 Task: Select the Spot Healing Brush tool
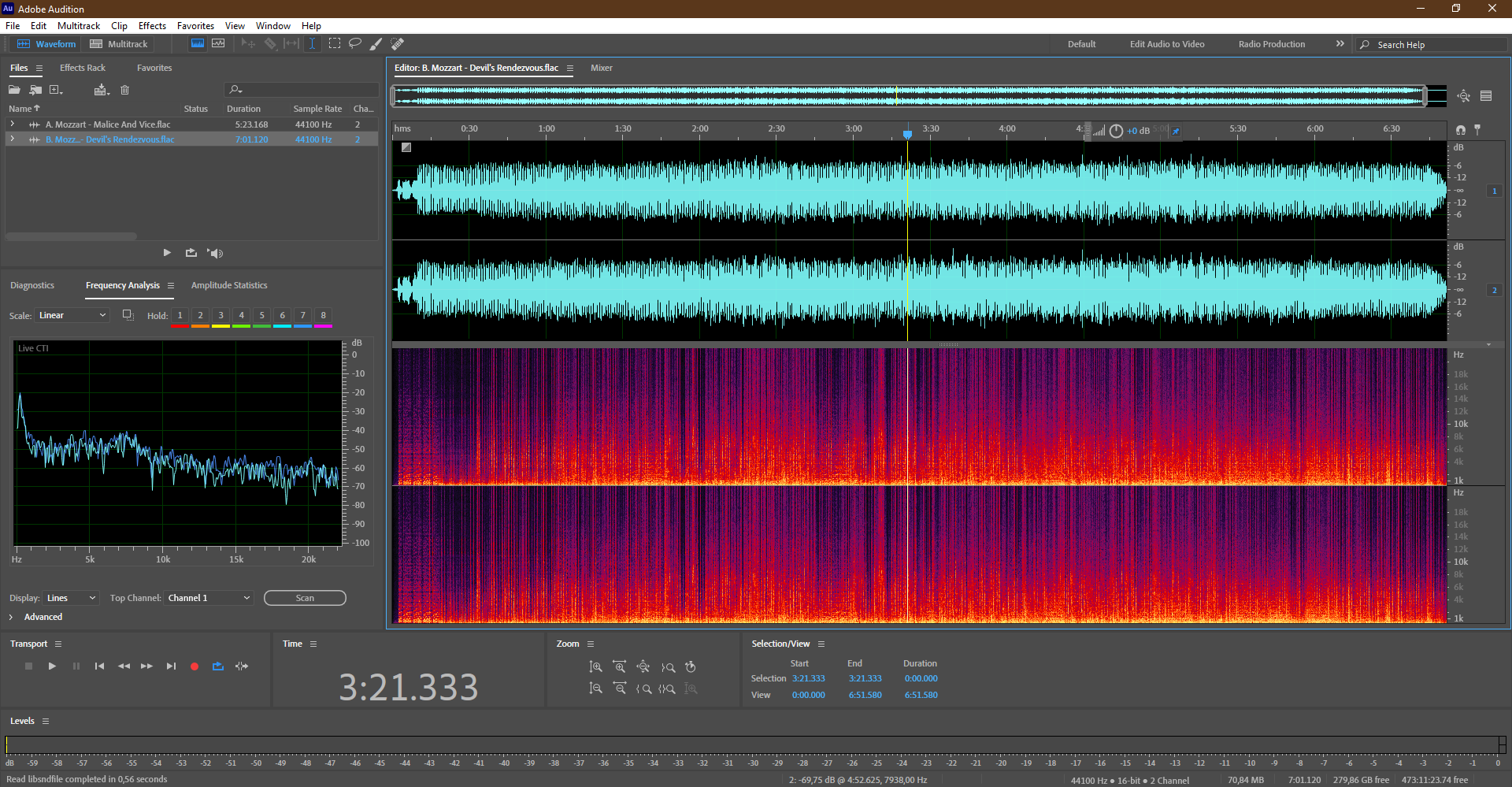(x=398, y=44)
